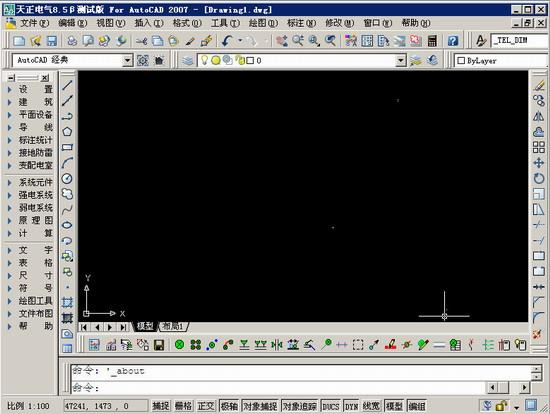This screenshot has height=414, width=550.
Task: Toggle 正交 ortho mode in status bar
Action: point(206,406)
